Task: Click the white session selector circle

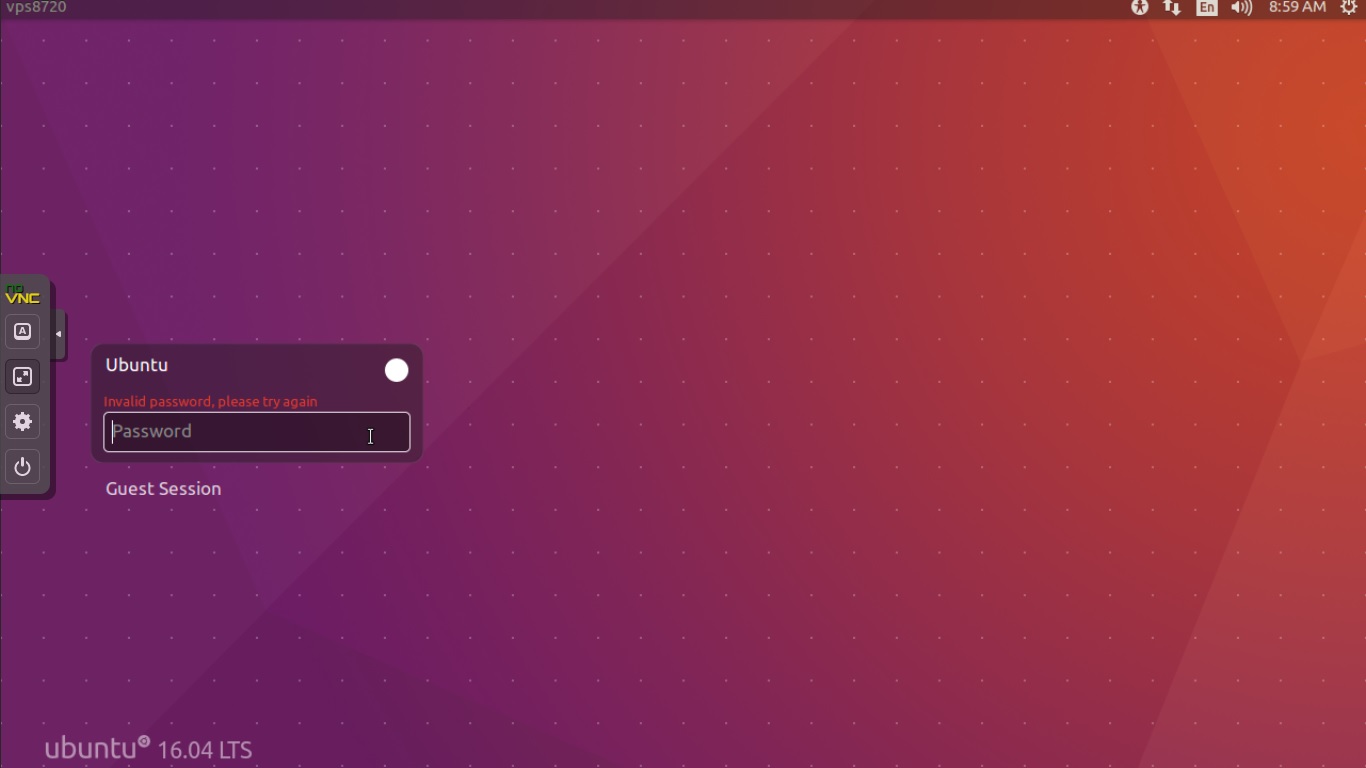Action: pos(396,371)
